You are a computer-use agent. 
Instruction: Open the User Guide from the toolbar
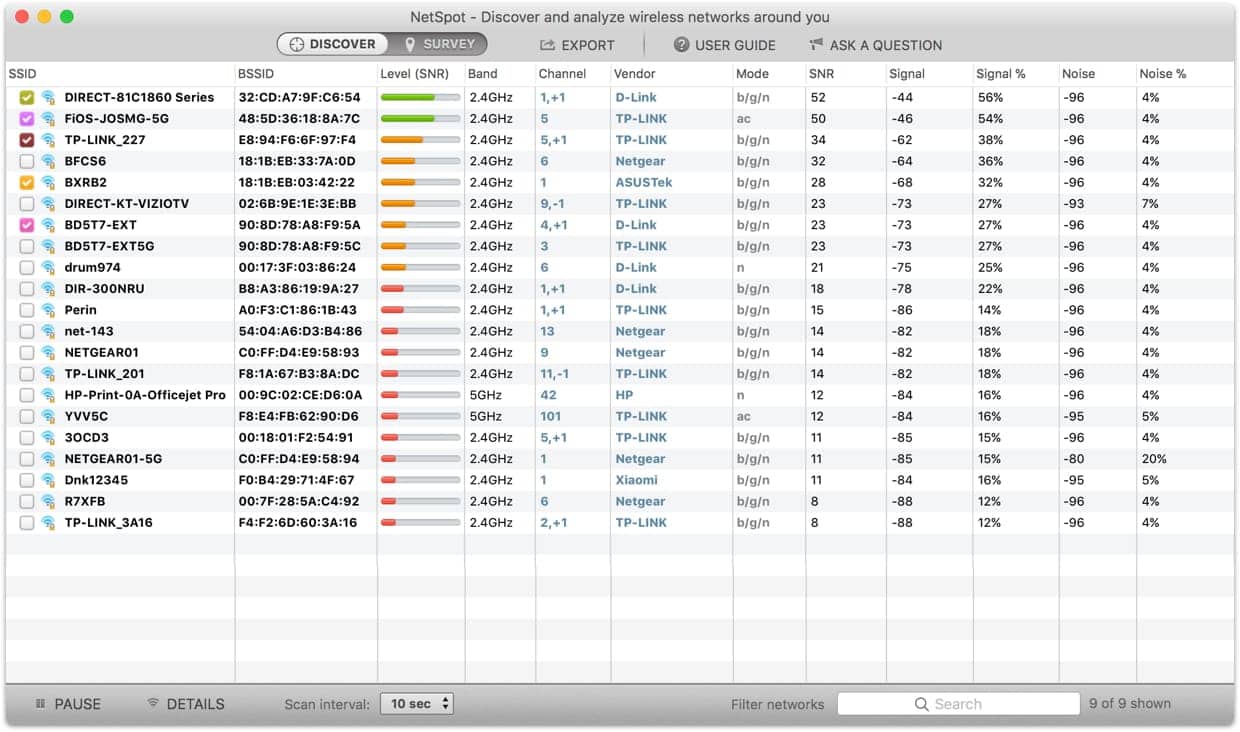(x=682, y=44)
